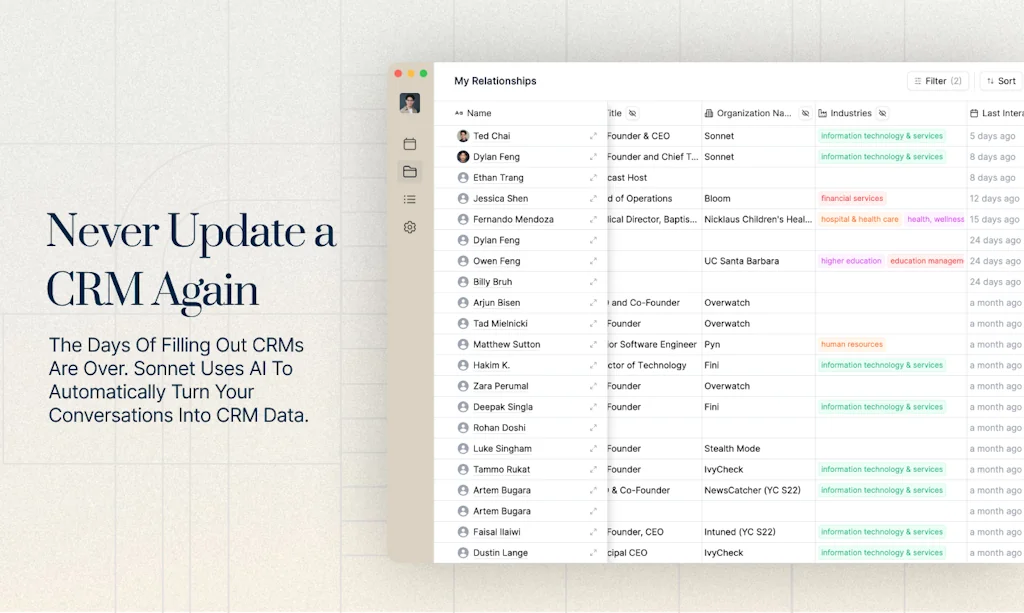
Task: Click the financial services industry tag
Action: pyautogui.click(x=852, y=199)
